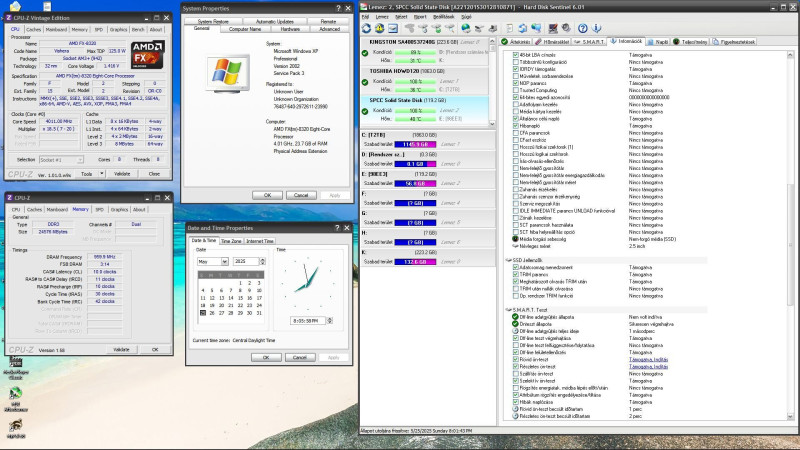Click Close button in CPU-Z Vintage Edition
The height and width of the screenshot is (450, 800).
154,173
